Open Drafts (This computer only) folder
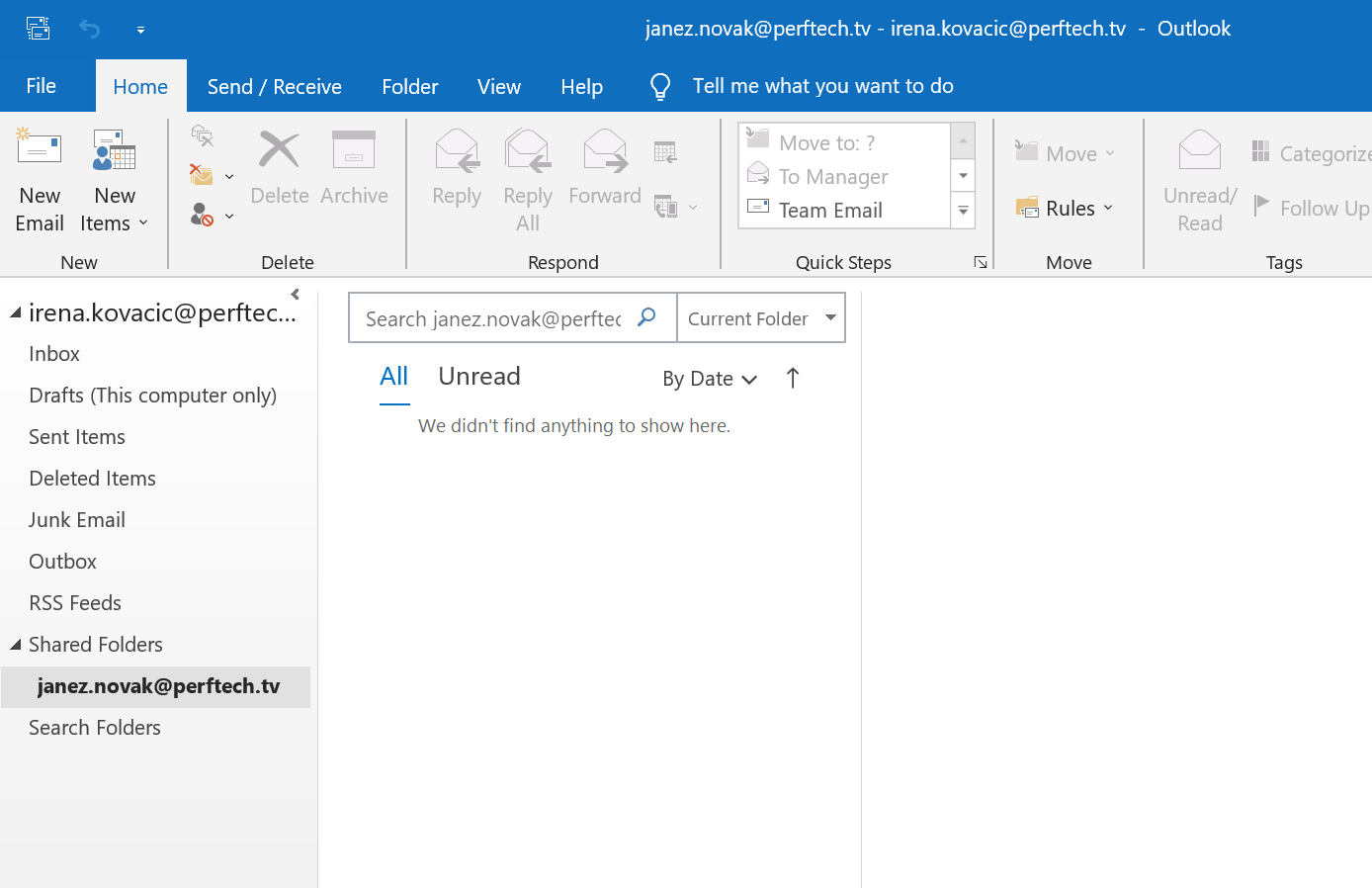 (153, 396)
